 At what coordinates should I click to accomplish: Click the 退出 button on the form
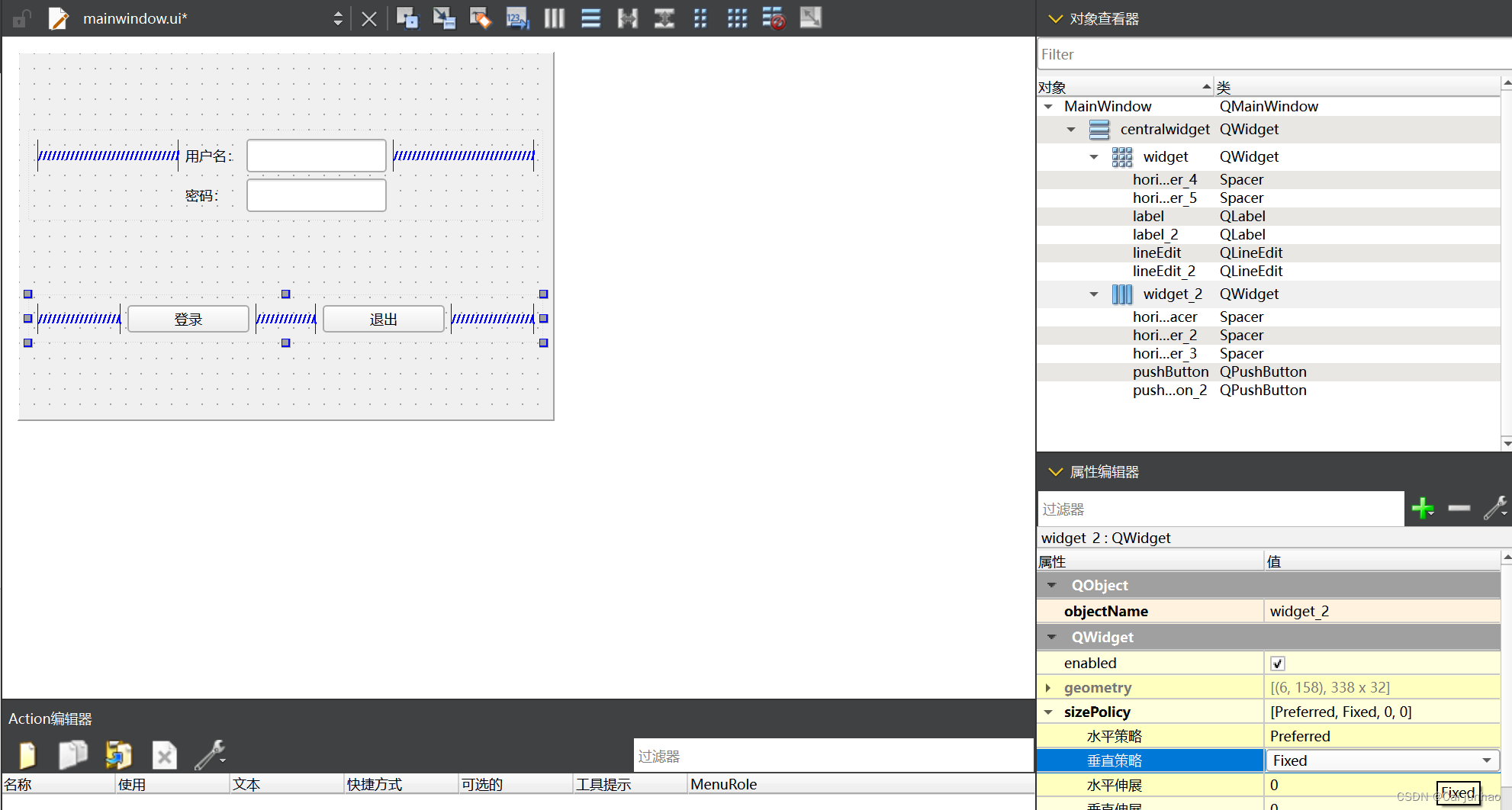click(384, 319)
